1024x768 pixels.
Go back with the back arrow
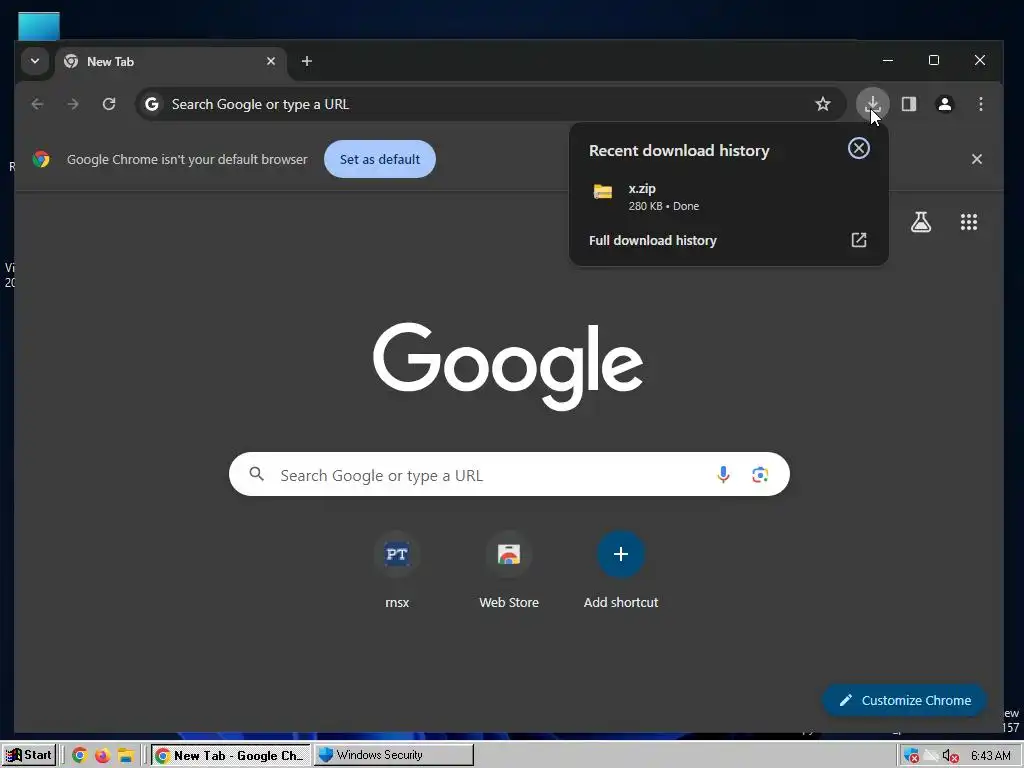[37, 104]
